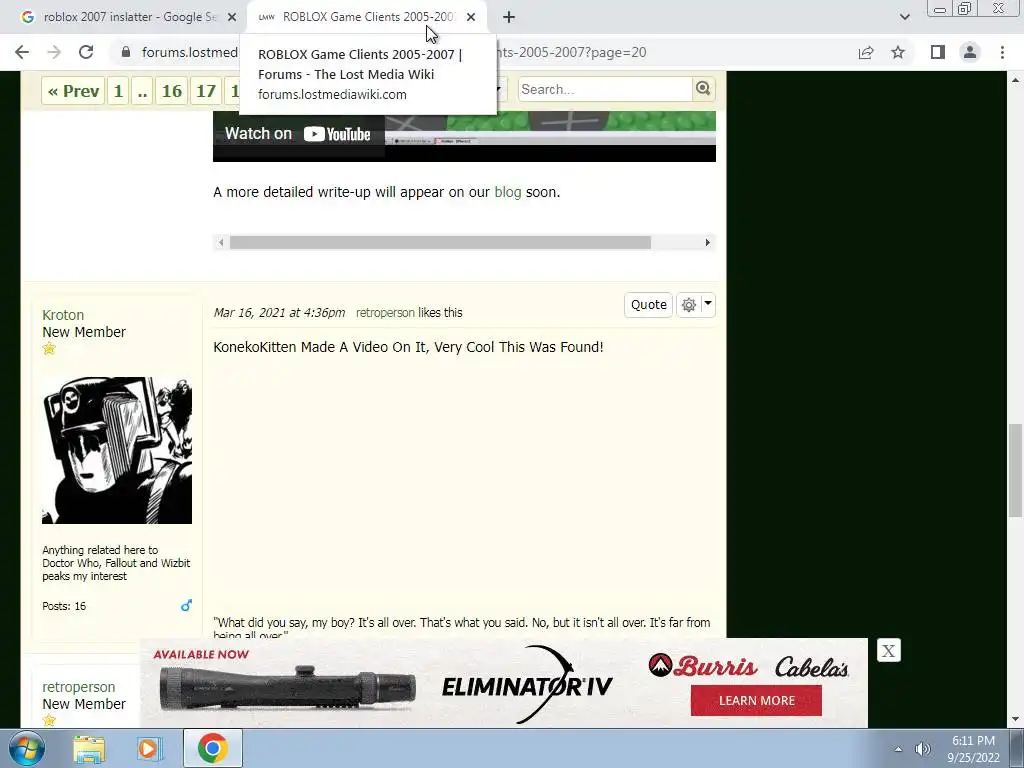Click the forum search magnifier icon
The width and height of the screenshot is (1024, 768).
(703, 89)
